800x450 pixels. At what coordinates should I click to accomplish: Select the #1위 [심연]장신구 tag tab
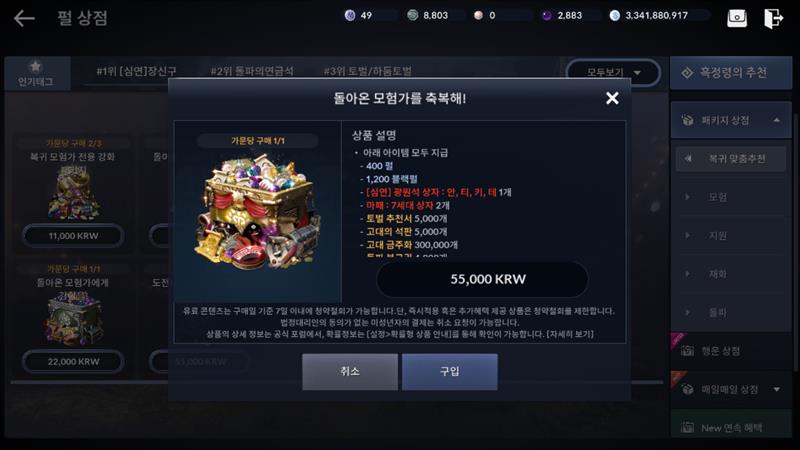[136, 71]
